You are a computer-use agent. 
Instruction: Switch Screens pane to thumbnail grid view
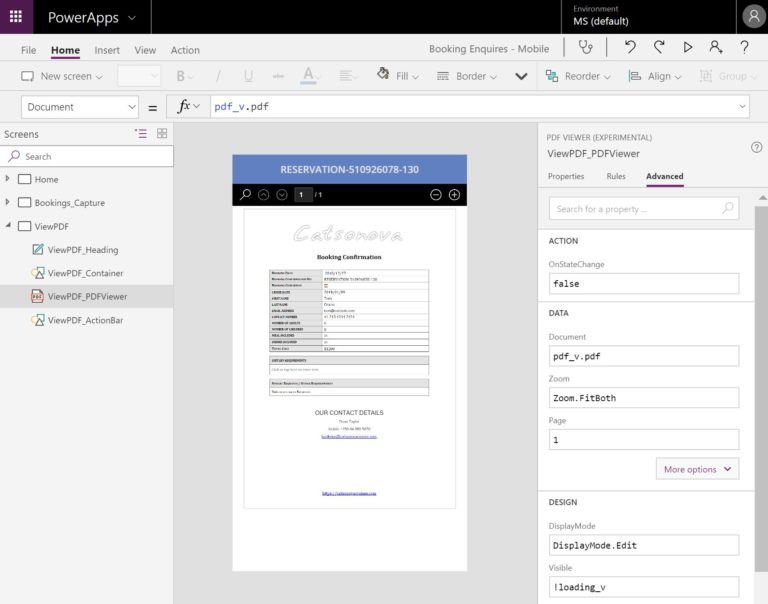point(162,133)
